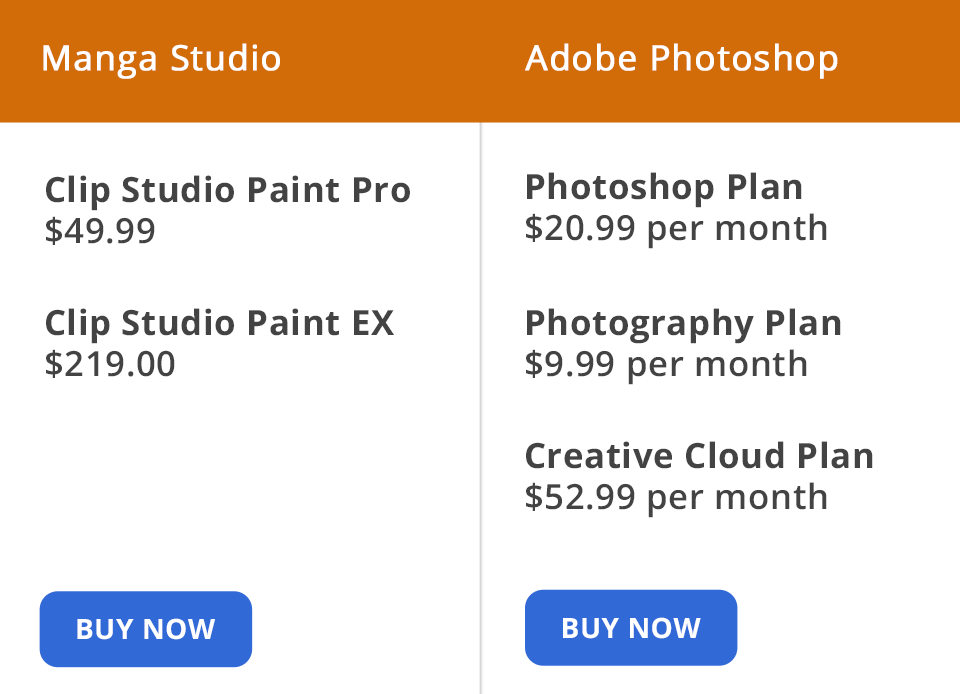Click the $49.99 price text
960x694 pixels.
point(99,230)
